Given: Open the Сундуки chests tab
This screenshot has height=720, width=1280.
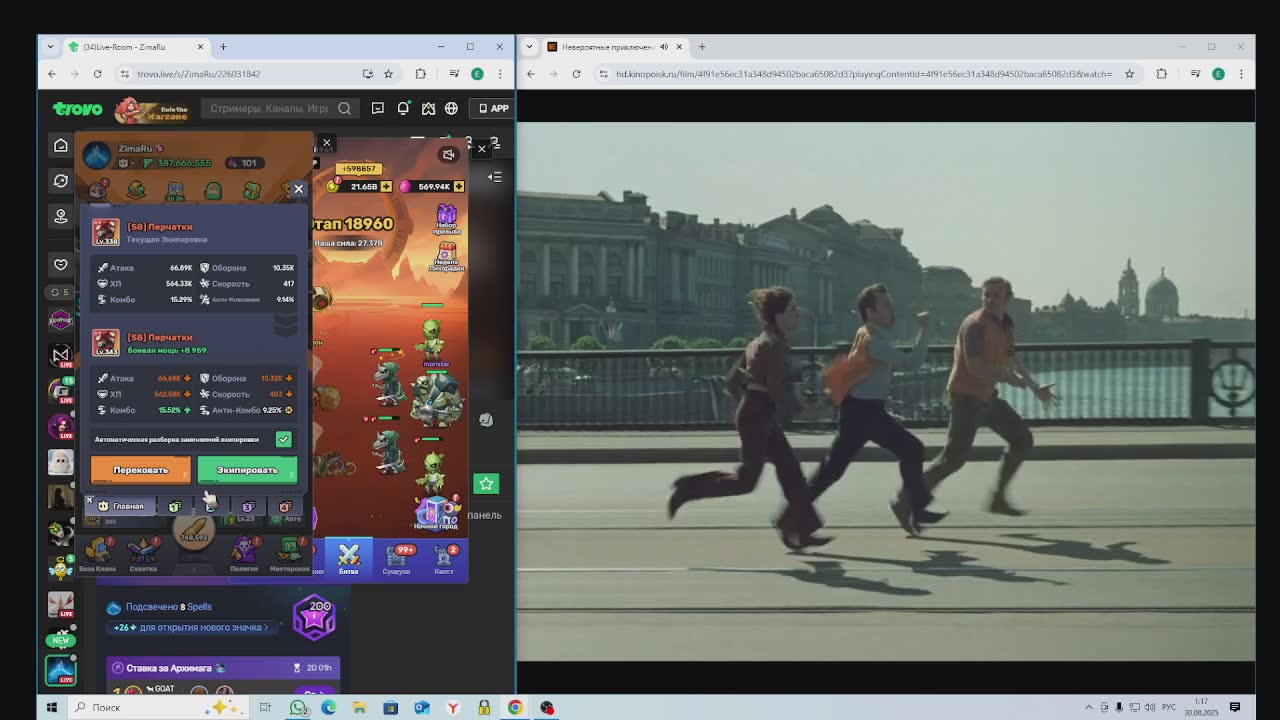Looking at the screenshot, I should coord(396,560).
